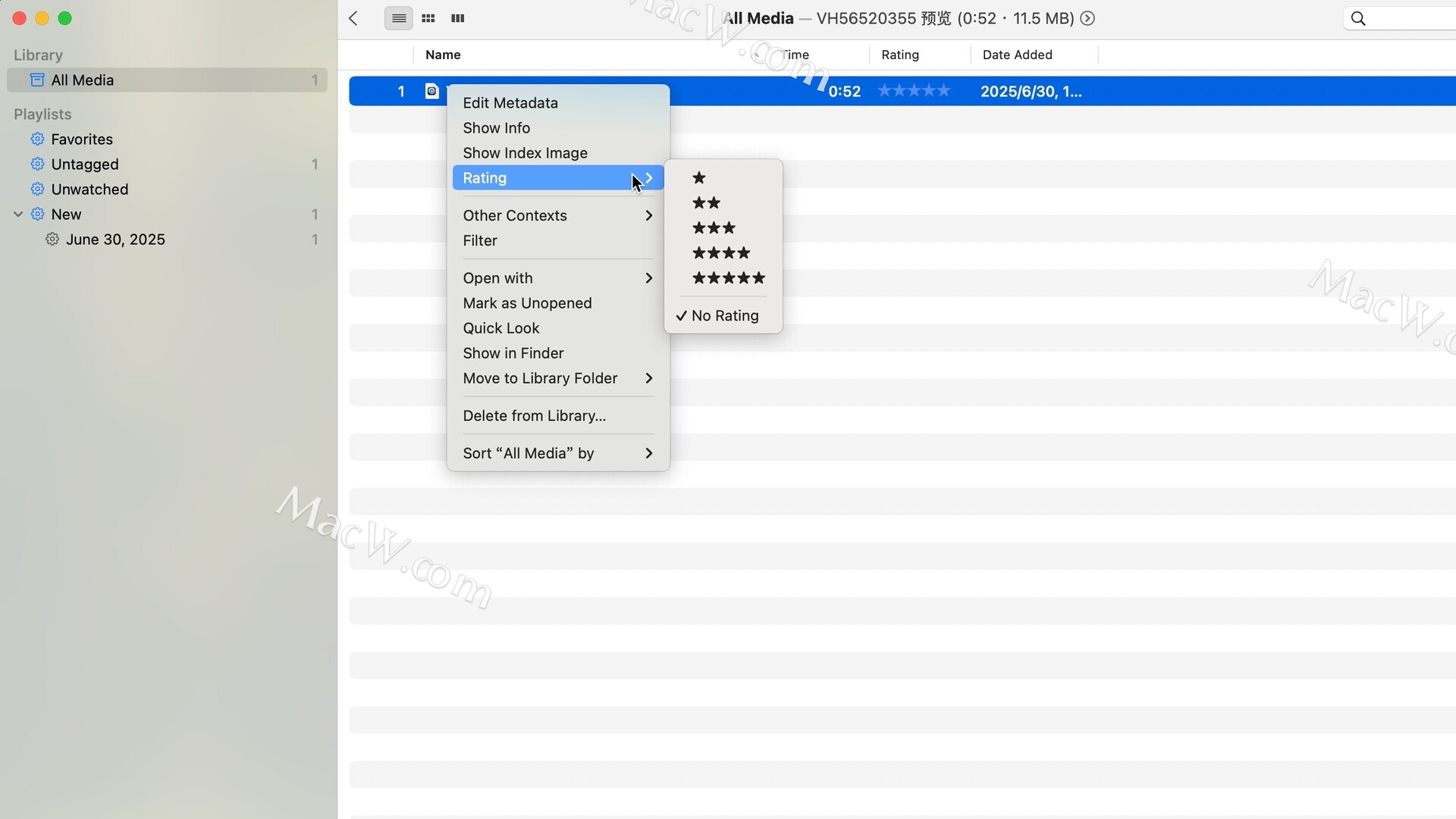Open the Untagged playlist

[167, 164]
